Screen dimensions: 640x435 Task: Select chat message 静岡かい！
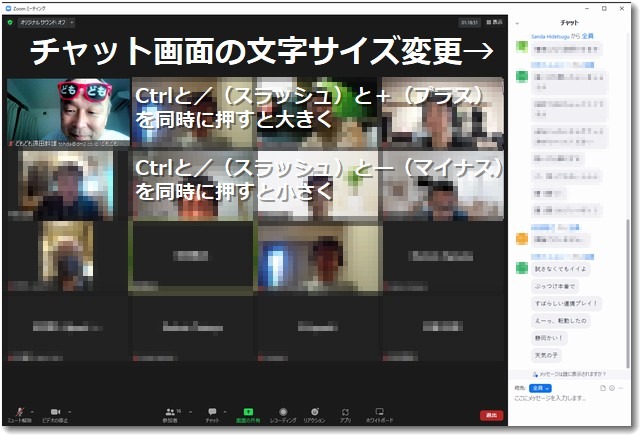point(549,338)
